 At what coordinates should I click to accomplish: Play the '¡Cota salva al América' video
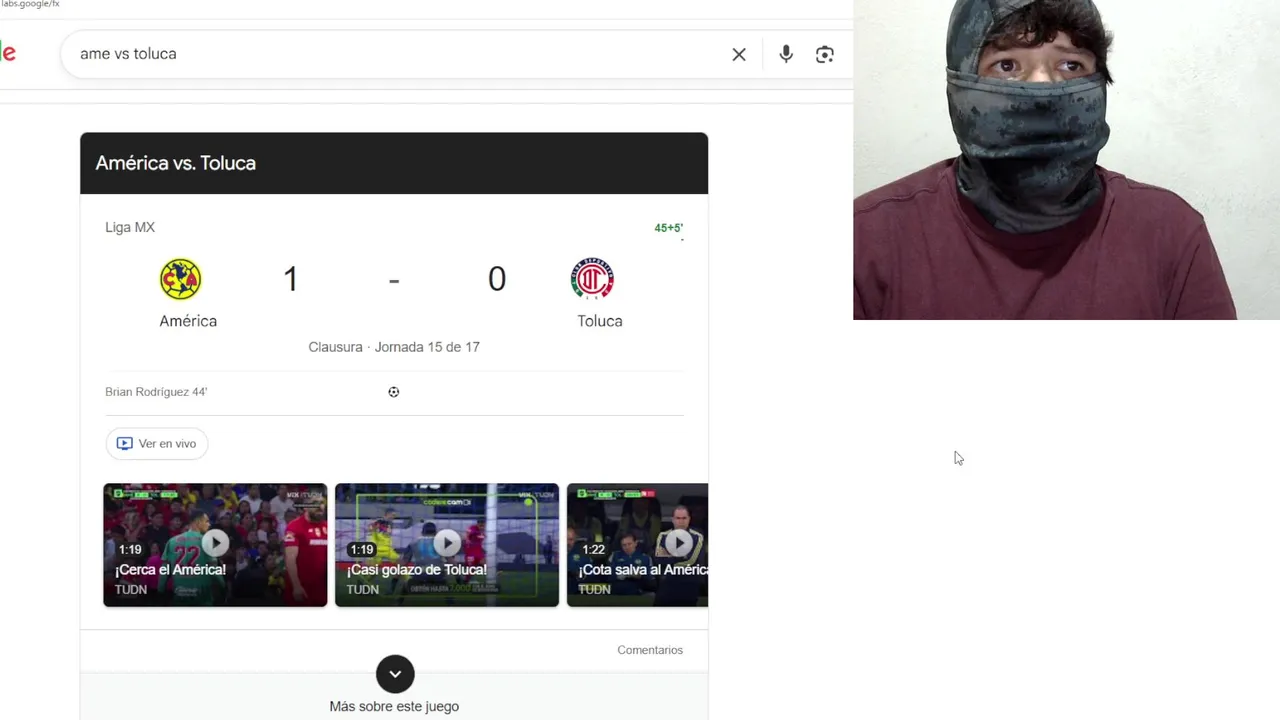tap(637, 545)
